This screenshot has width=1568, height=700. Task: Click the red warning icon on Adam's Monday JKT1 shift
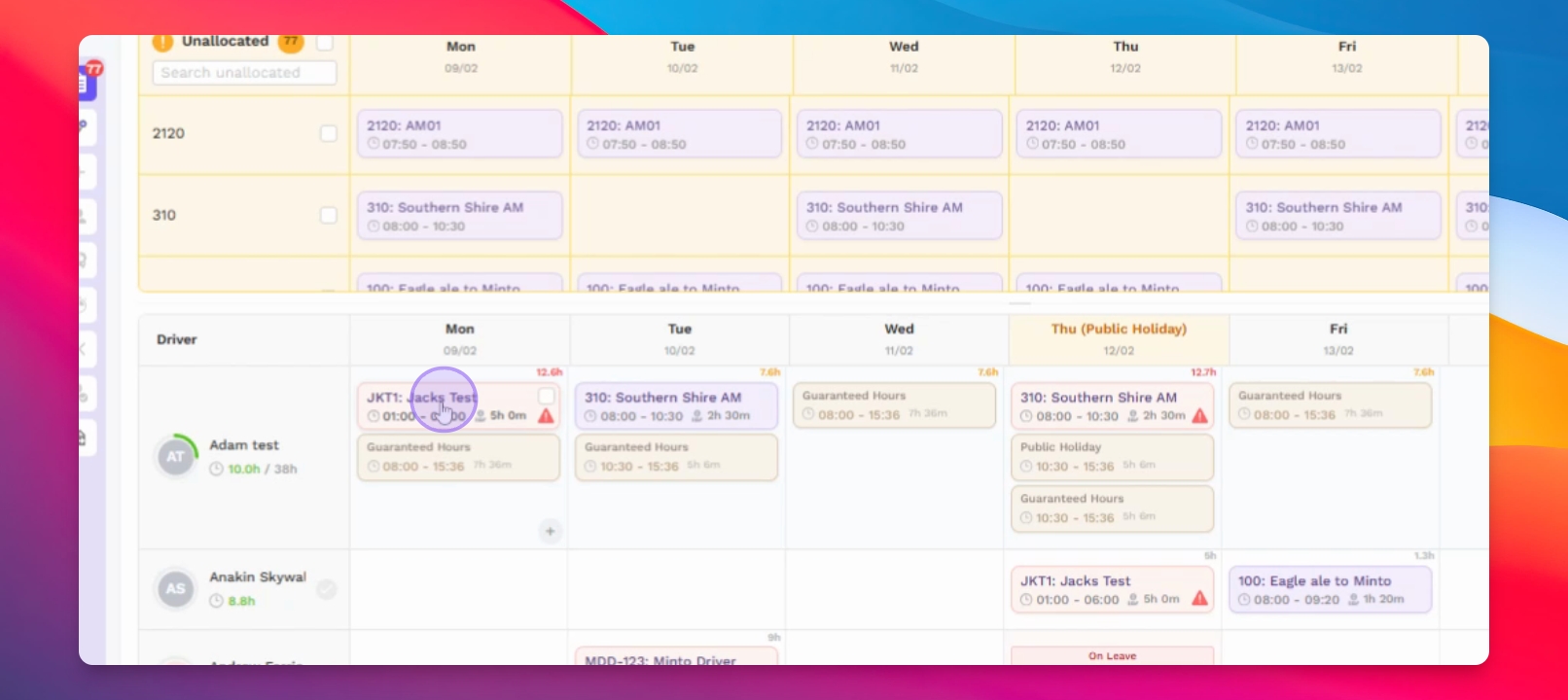point(547,416)
